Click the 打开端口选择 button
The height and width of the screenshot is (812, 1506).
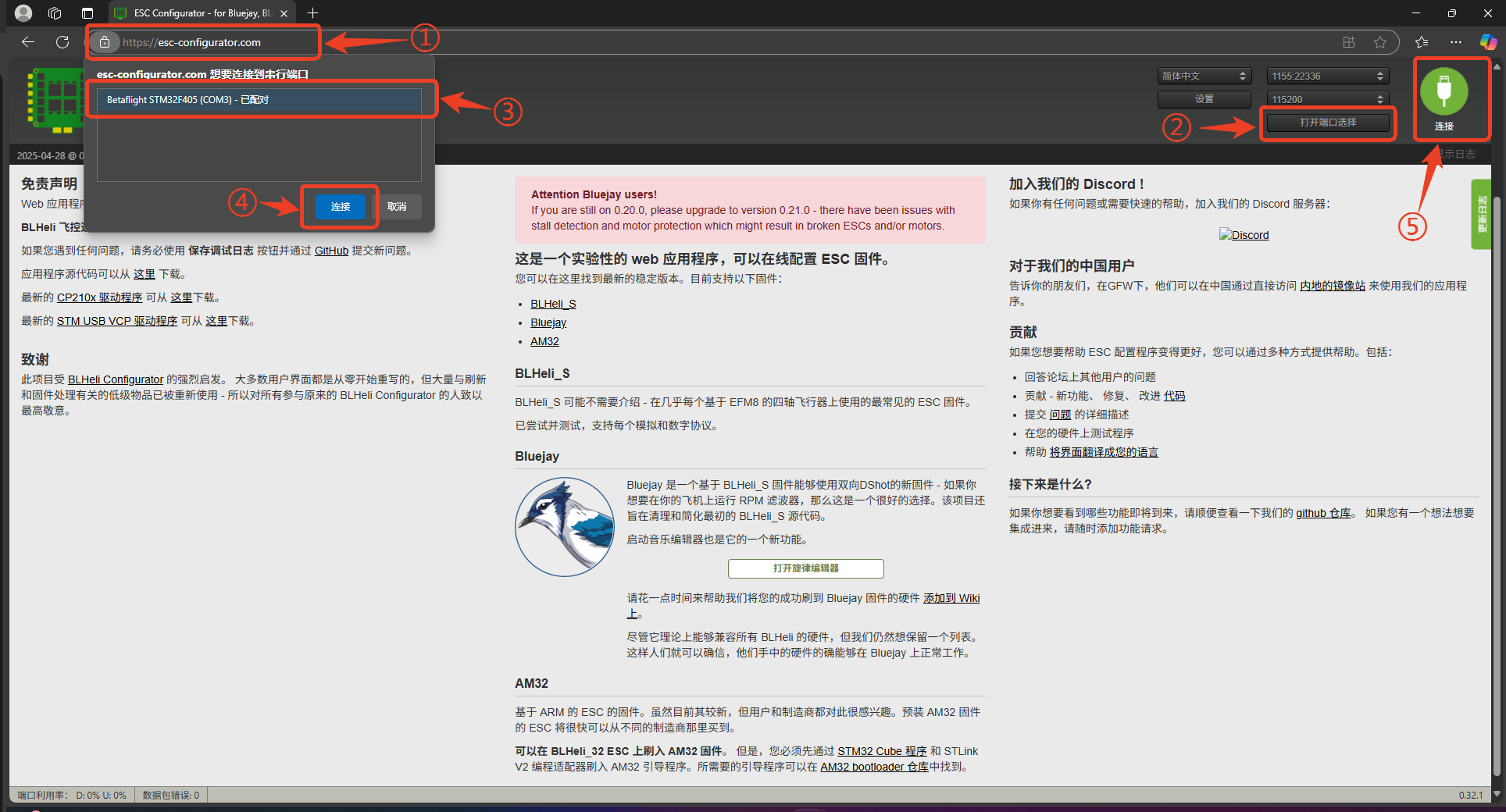pos(1327,123)
